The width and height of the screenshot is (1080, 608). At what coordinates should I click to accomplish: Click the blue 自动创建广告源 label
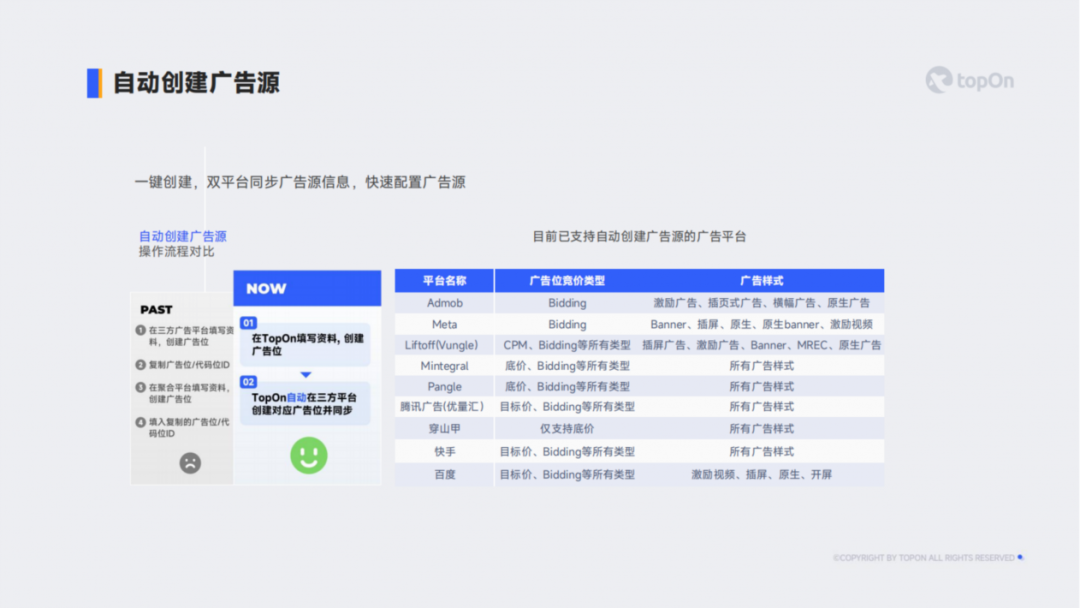[183, 236]
